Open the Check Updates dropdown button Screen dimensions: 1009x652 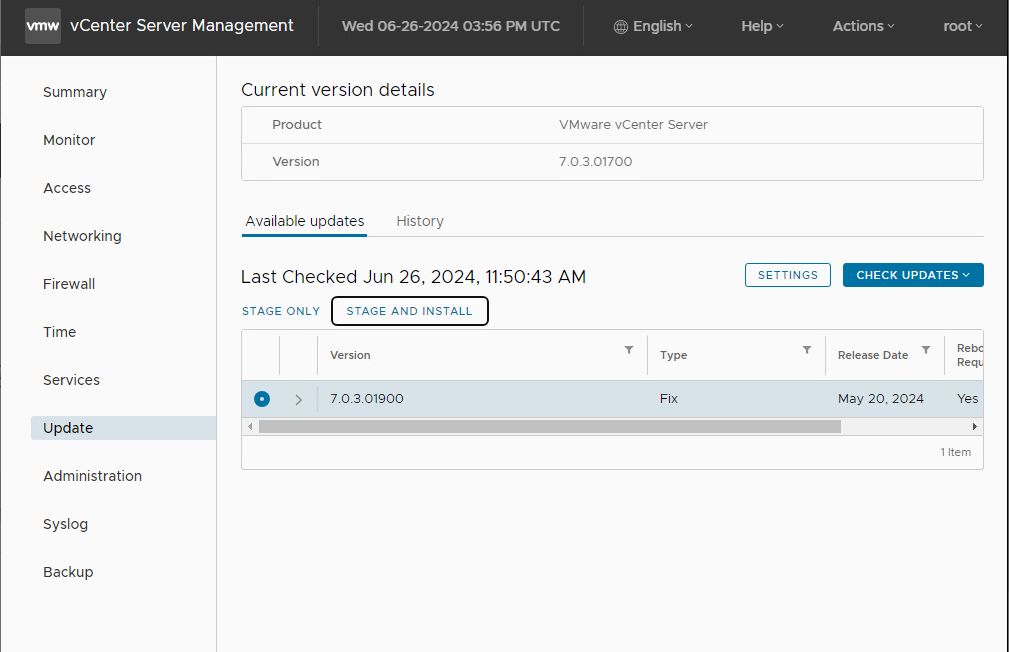tap(913, 275)
